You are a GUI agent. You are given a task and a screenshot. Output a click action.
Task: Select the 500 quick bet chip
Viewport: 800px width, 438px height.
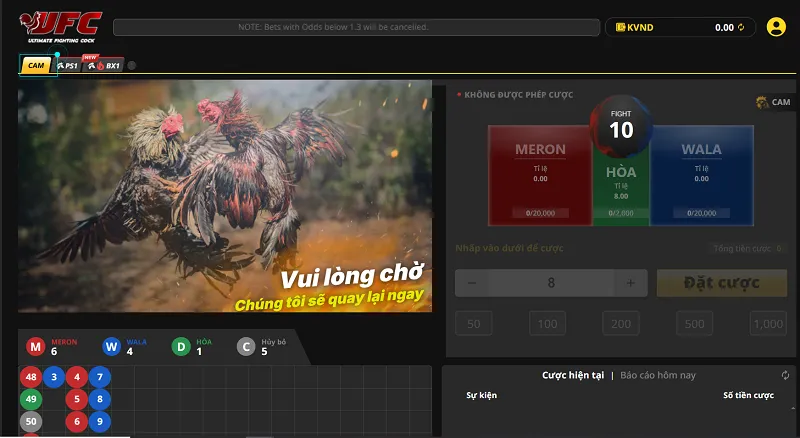[694, 324]
